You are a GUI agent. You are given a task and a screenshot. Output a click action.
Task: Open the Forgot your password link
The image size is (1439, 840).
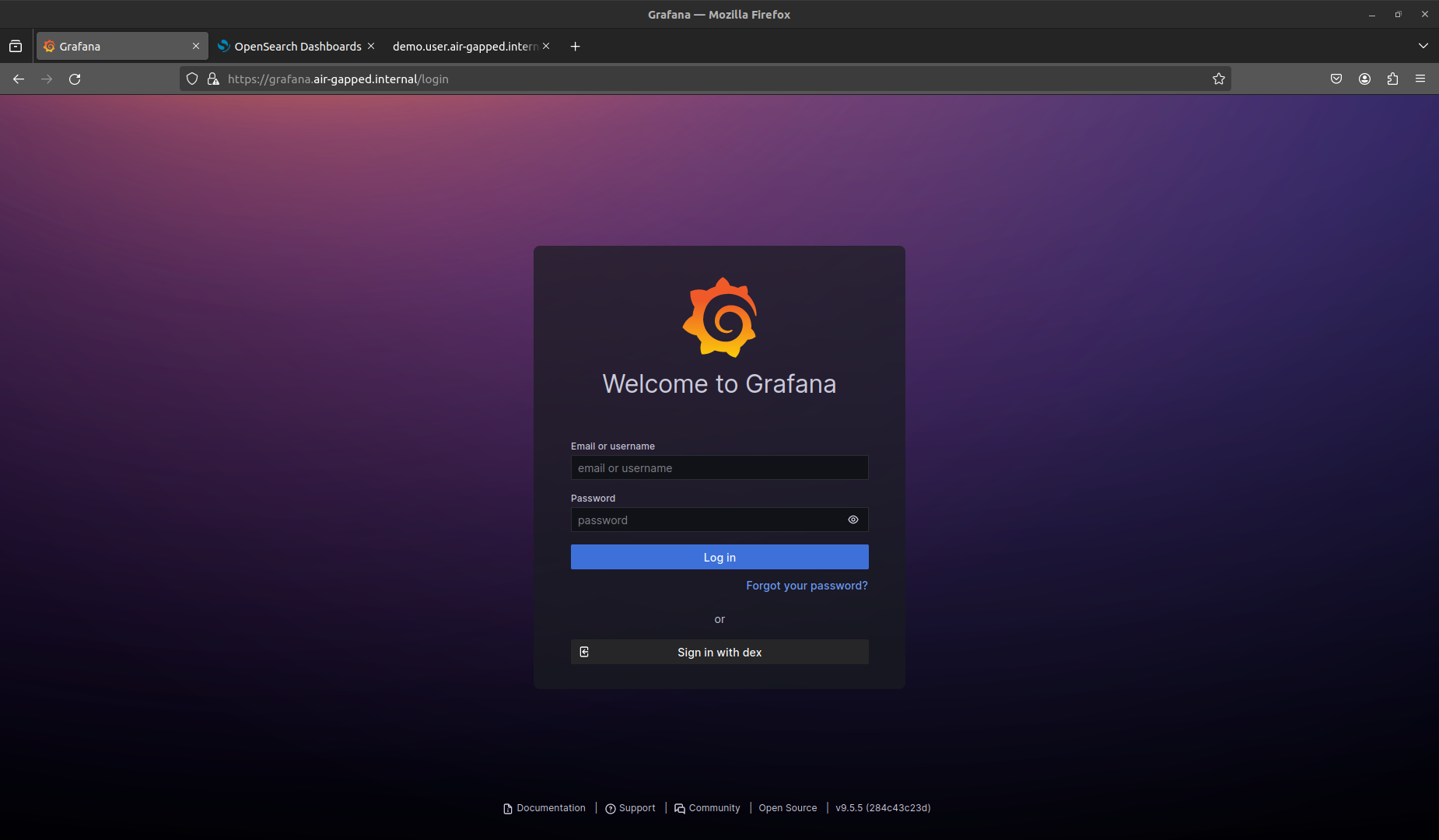tap(807, 586)
